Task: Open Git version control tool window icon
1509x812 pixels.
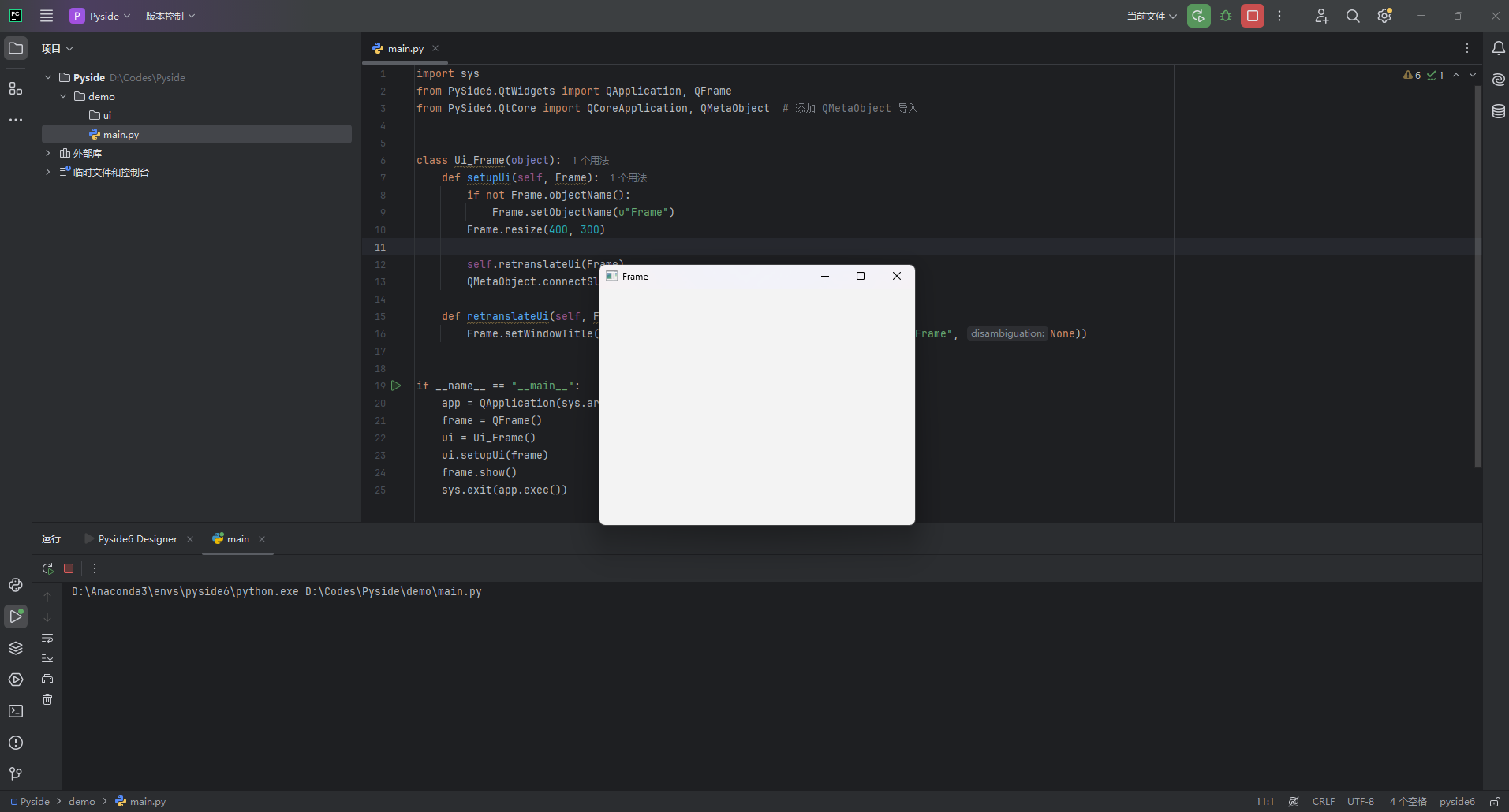Action: click(x=16, y=774)
